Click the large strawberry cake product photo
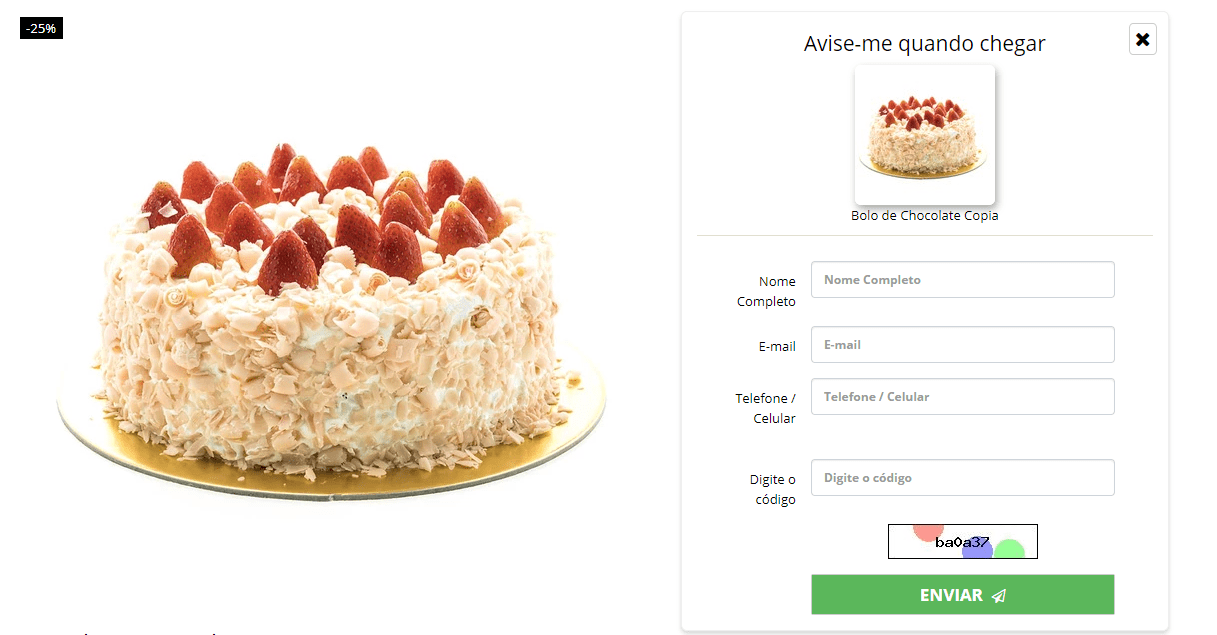Image resolution: width=1217 pixels, height=635 pixels. coord(332,322)
